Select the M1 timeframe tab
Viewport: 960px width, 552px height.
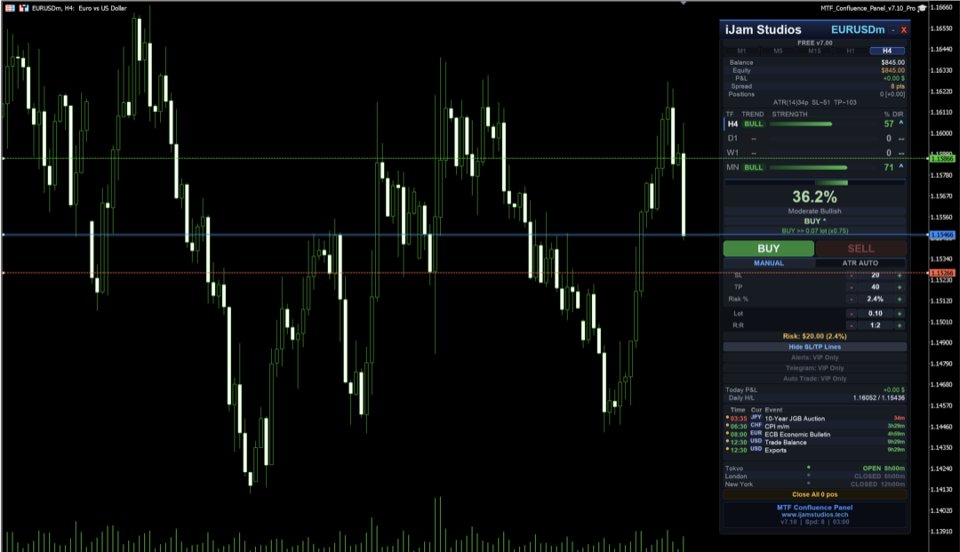[x=741, y=51]
